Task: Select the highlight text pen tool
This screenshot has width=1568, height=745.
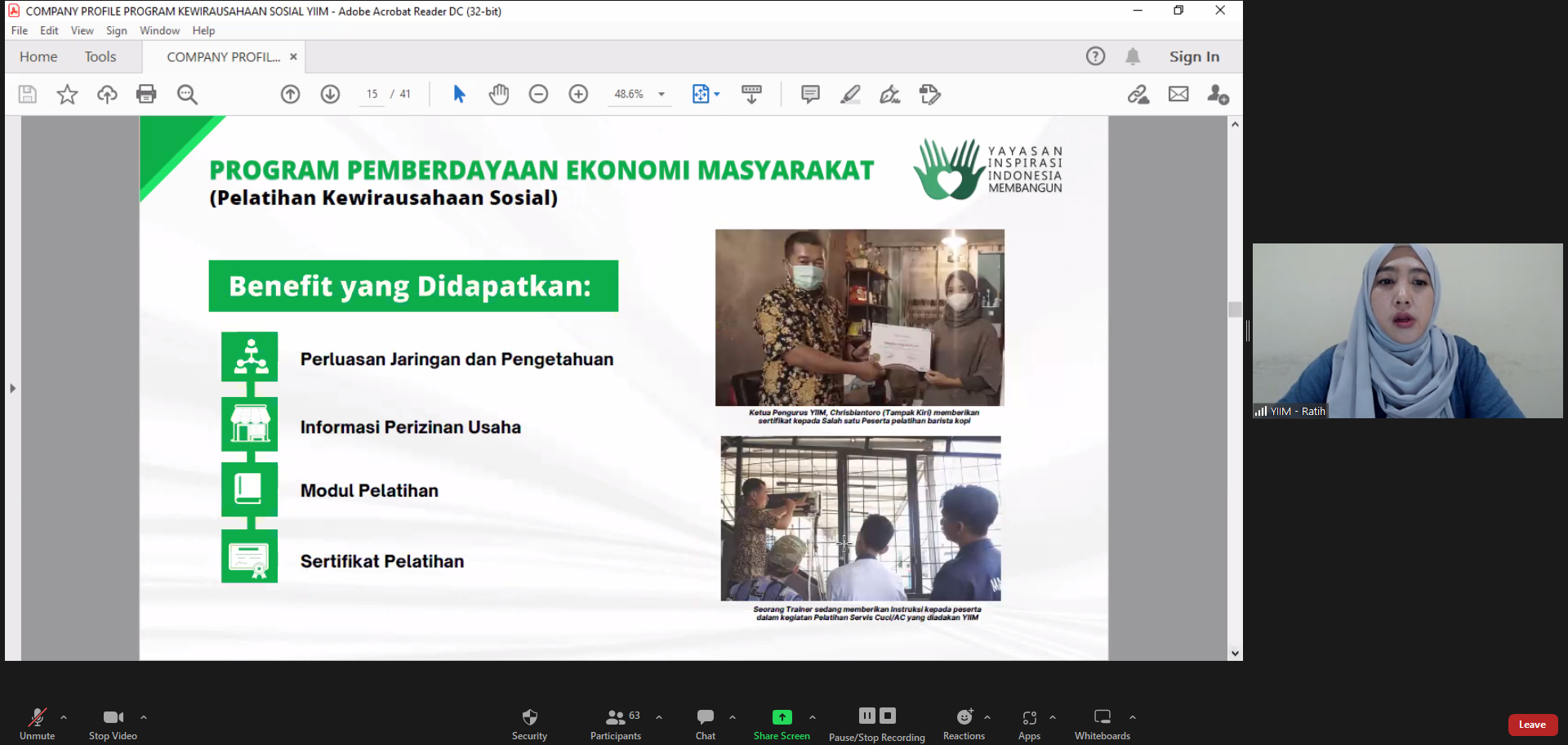Action: pyautogui.click(x=850, y=95)
